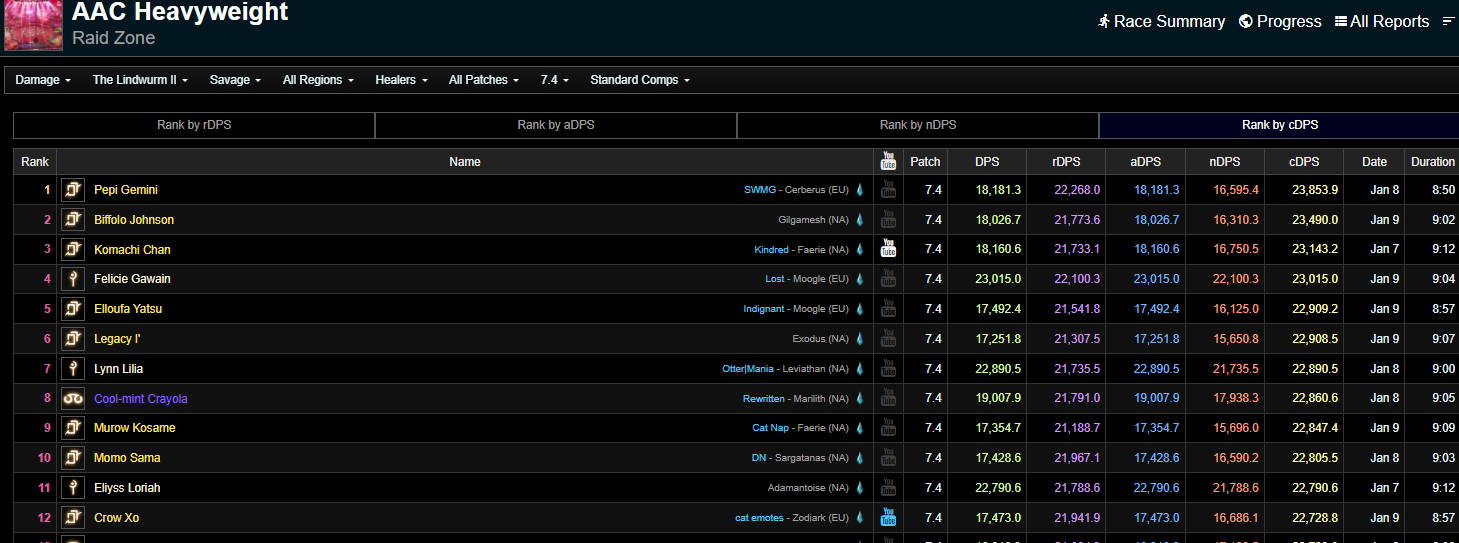The height and width of the screenshot is (543, 1459).
Task: Open Kindred guild link
Action: point(771,250)
